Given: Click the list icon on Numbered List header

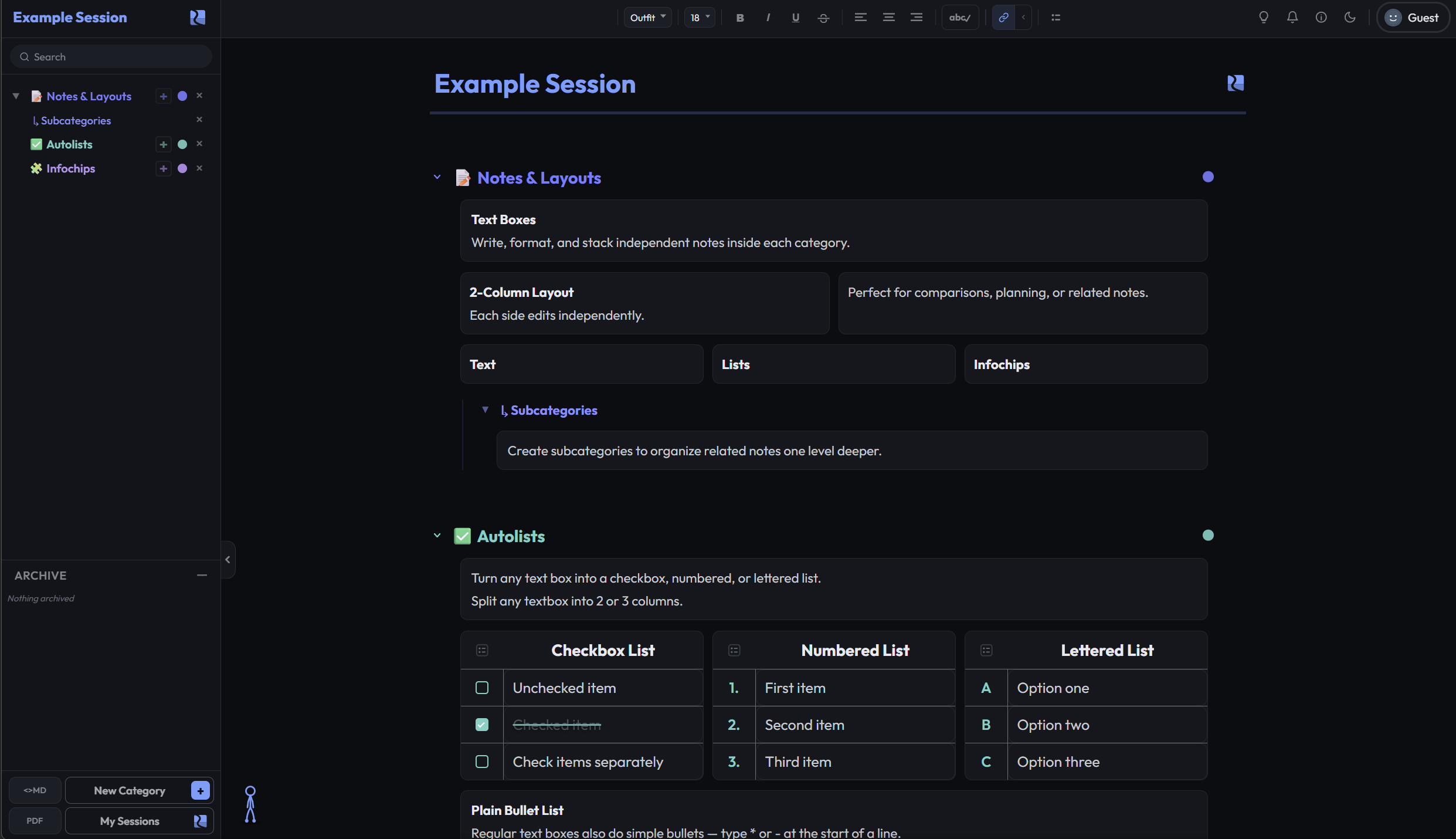Looking at the screenshot, I should pyautogui.click(x=734, y=650).
